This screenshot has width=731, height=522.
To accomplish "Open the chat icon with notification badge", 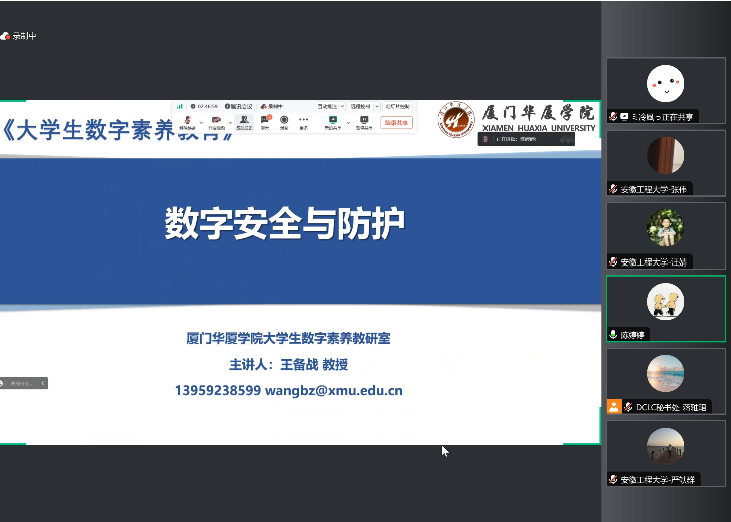I will coord(266,122).
